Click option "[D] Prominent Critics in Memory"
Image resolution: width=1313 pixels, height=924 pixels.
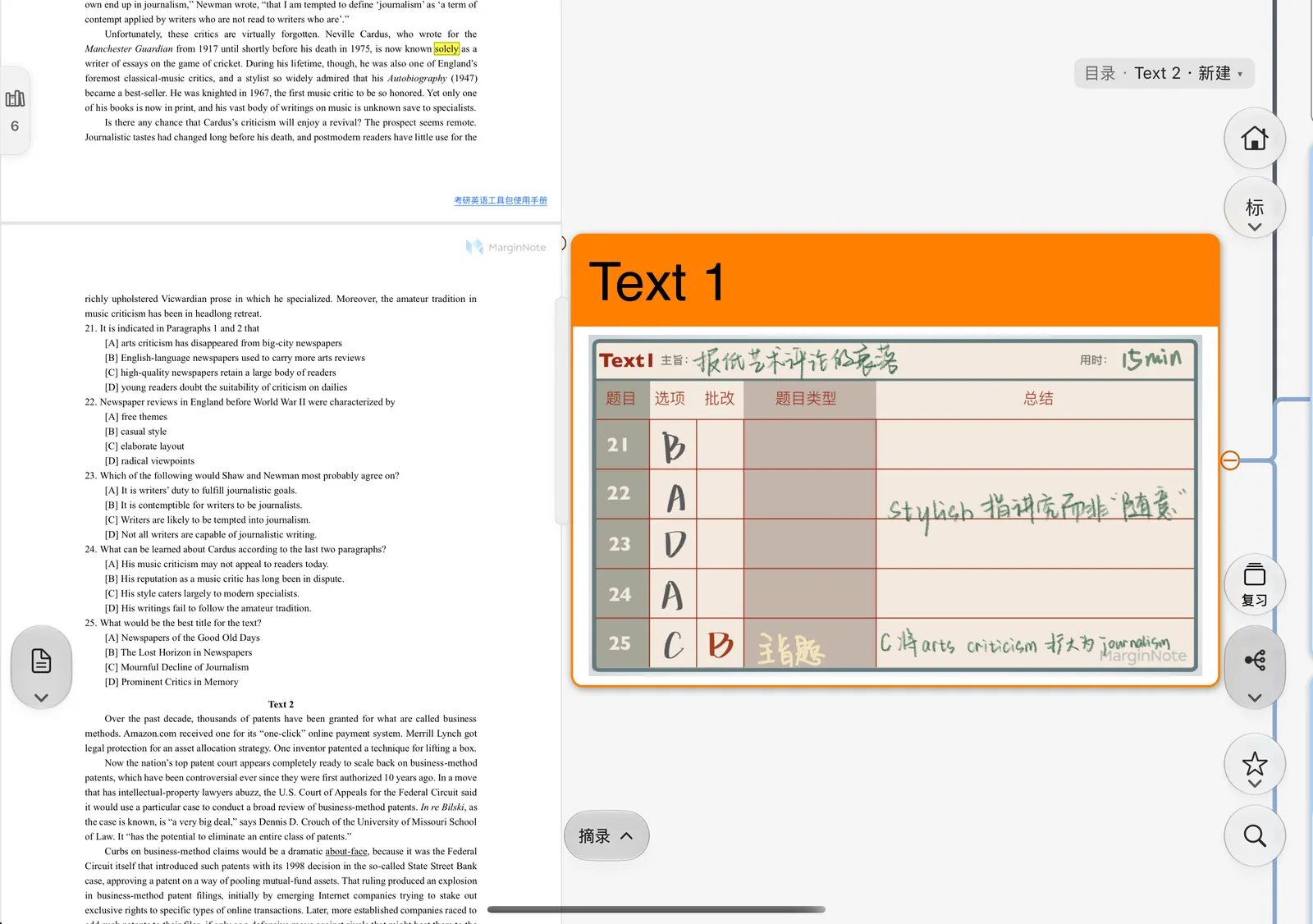(172, 682)
